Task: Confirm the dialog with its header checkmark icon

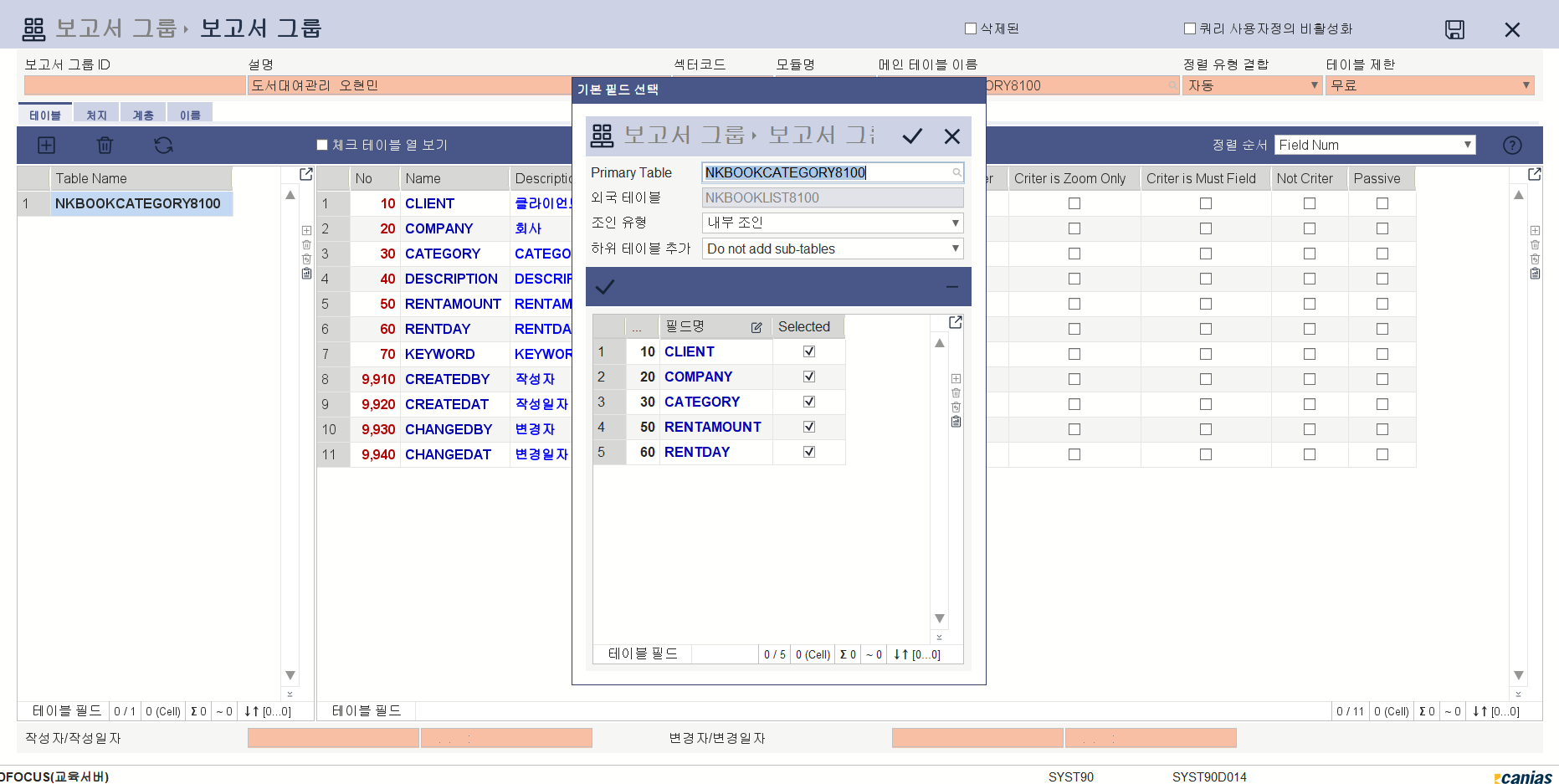Action: (x=912, y=136)
